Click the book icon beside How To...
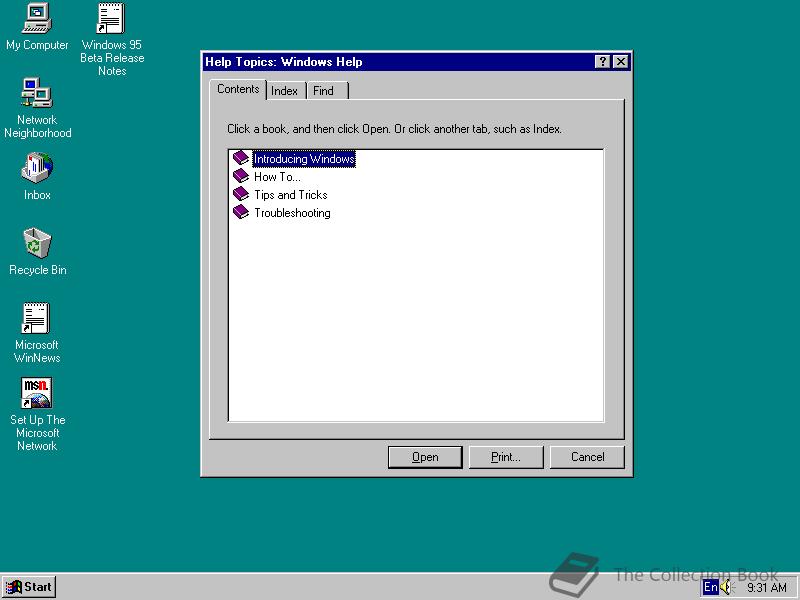The height and width of the screenshot is (600, 800). (x=241, y=176)
